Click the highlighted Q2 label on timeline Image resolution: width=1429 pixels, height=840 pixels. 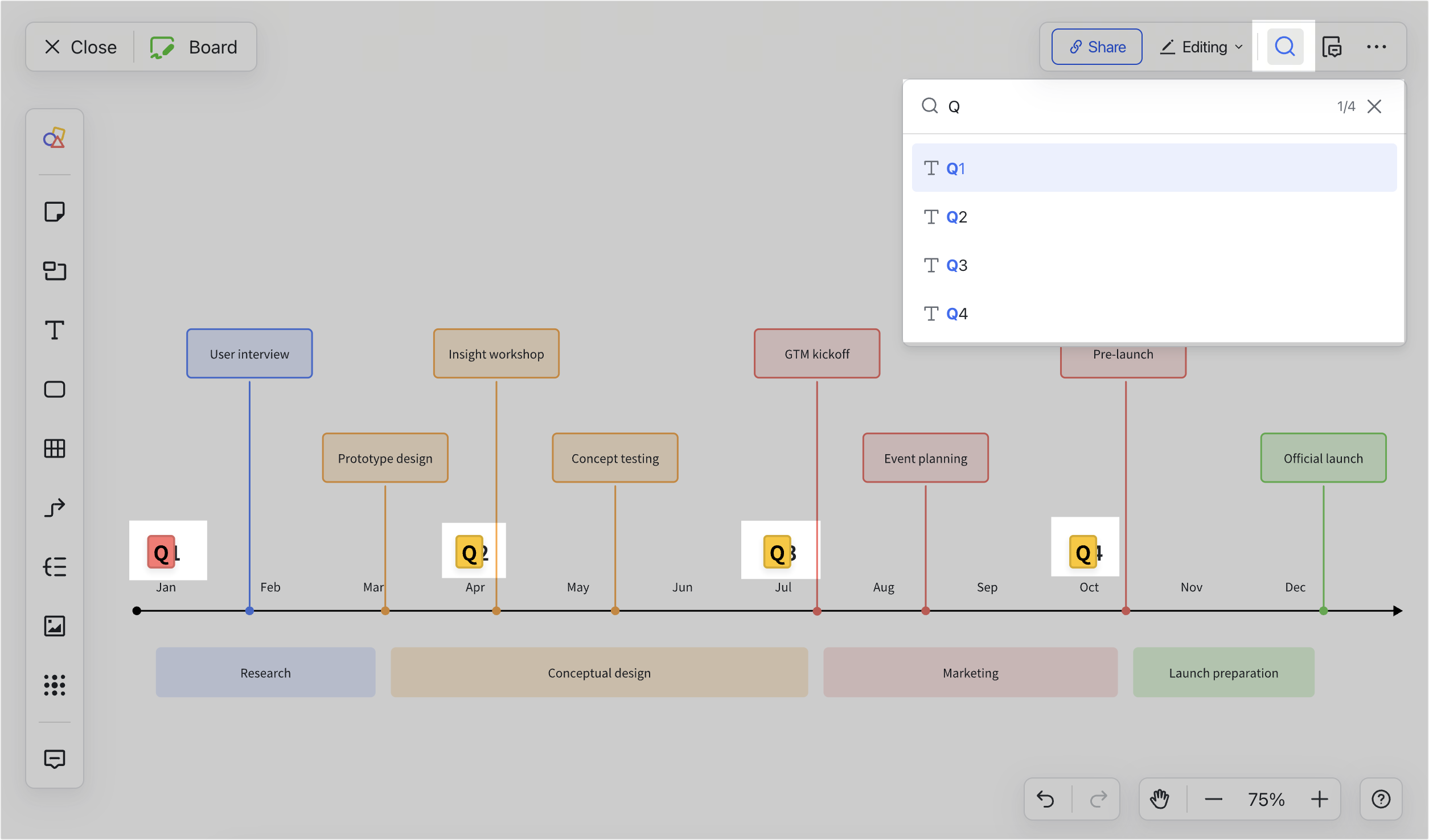(x=473, y=552)
